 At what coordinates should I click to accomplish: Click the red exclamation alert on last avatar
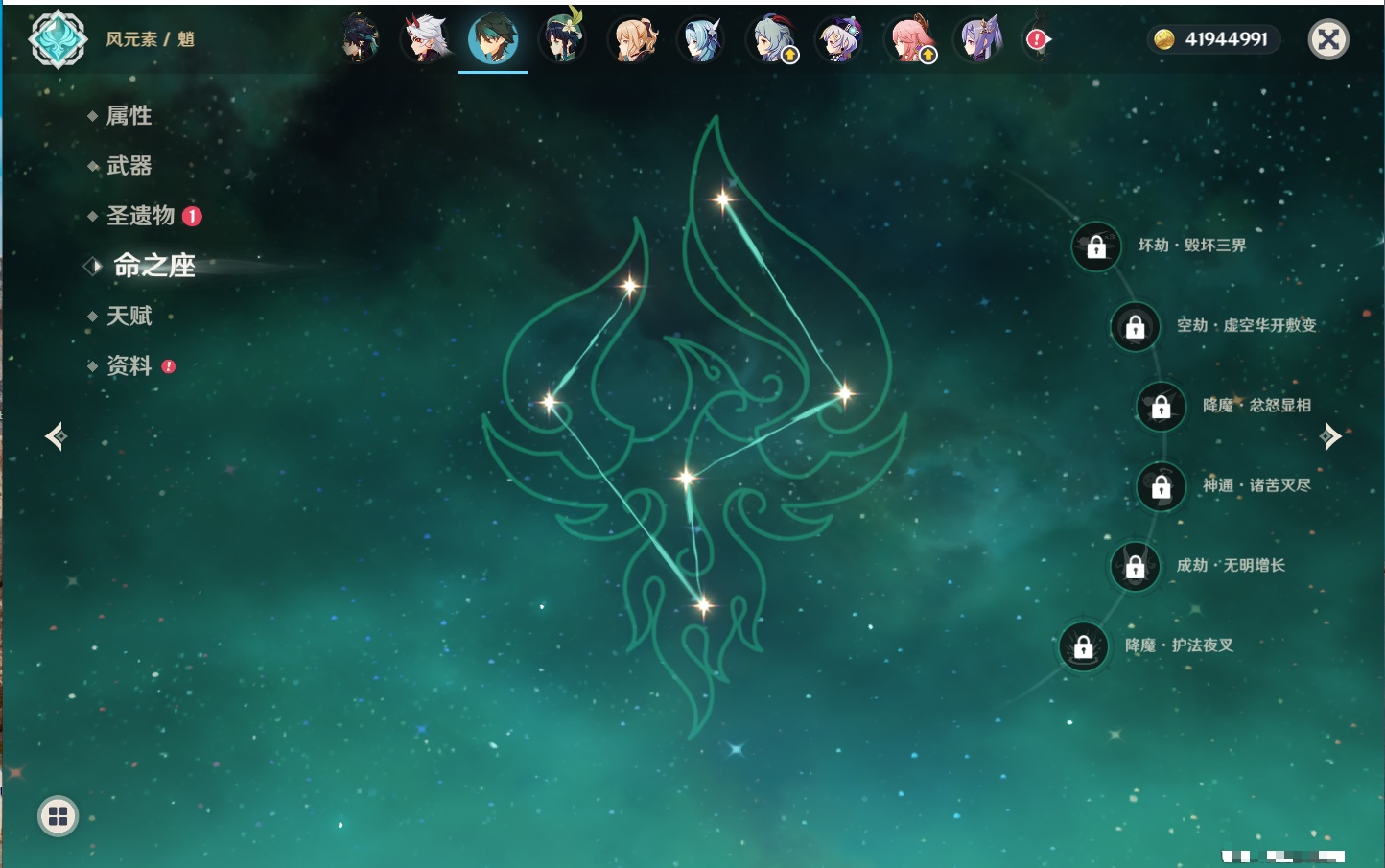pos(1036,39)
